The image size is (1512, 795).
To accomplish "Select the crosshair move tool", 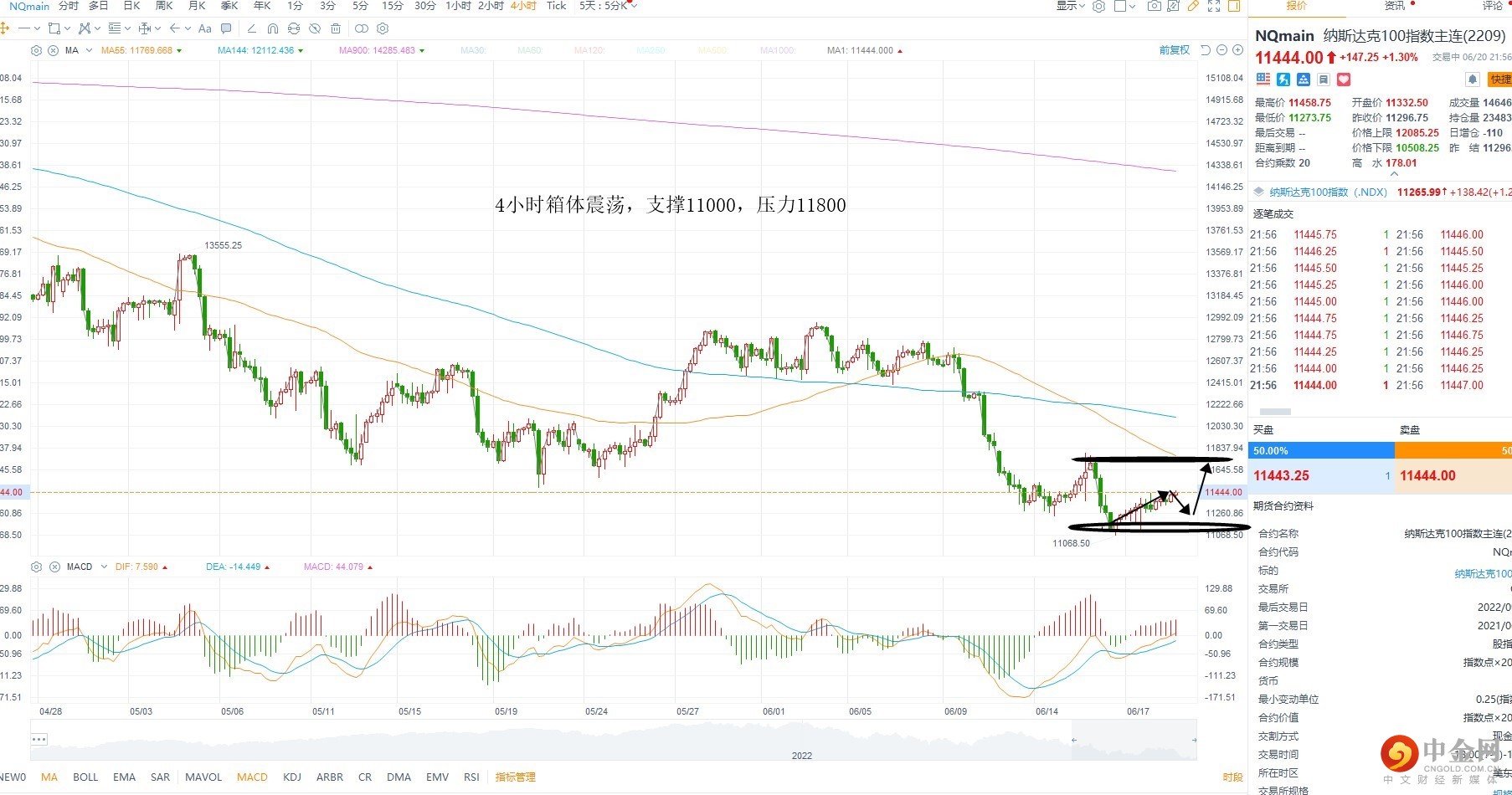I will 4,28.
